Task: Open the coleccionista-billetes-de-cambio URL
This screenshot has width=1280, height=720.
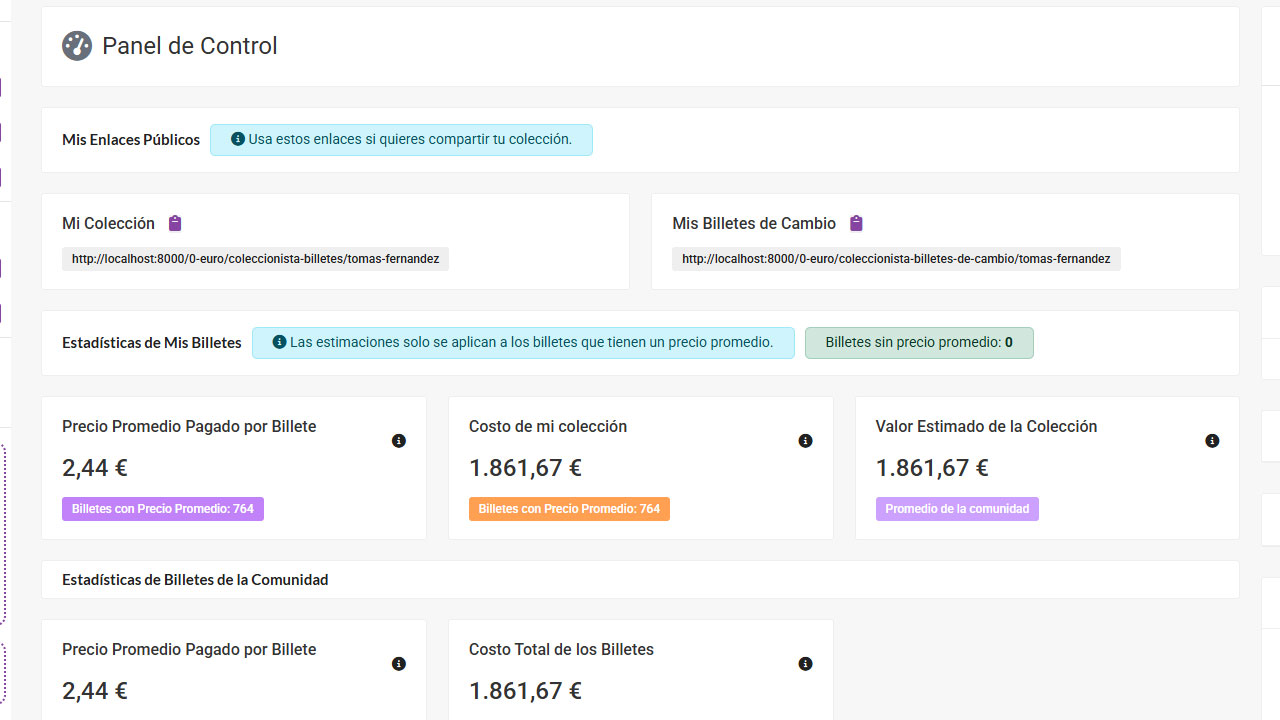Action: [896, 259]
